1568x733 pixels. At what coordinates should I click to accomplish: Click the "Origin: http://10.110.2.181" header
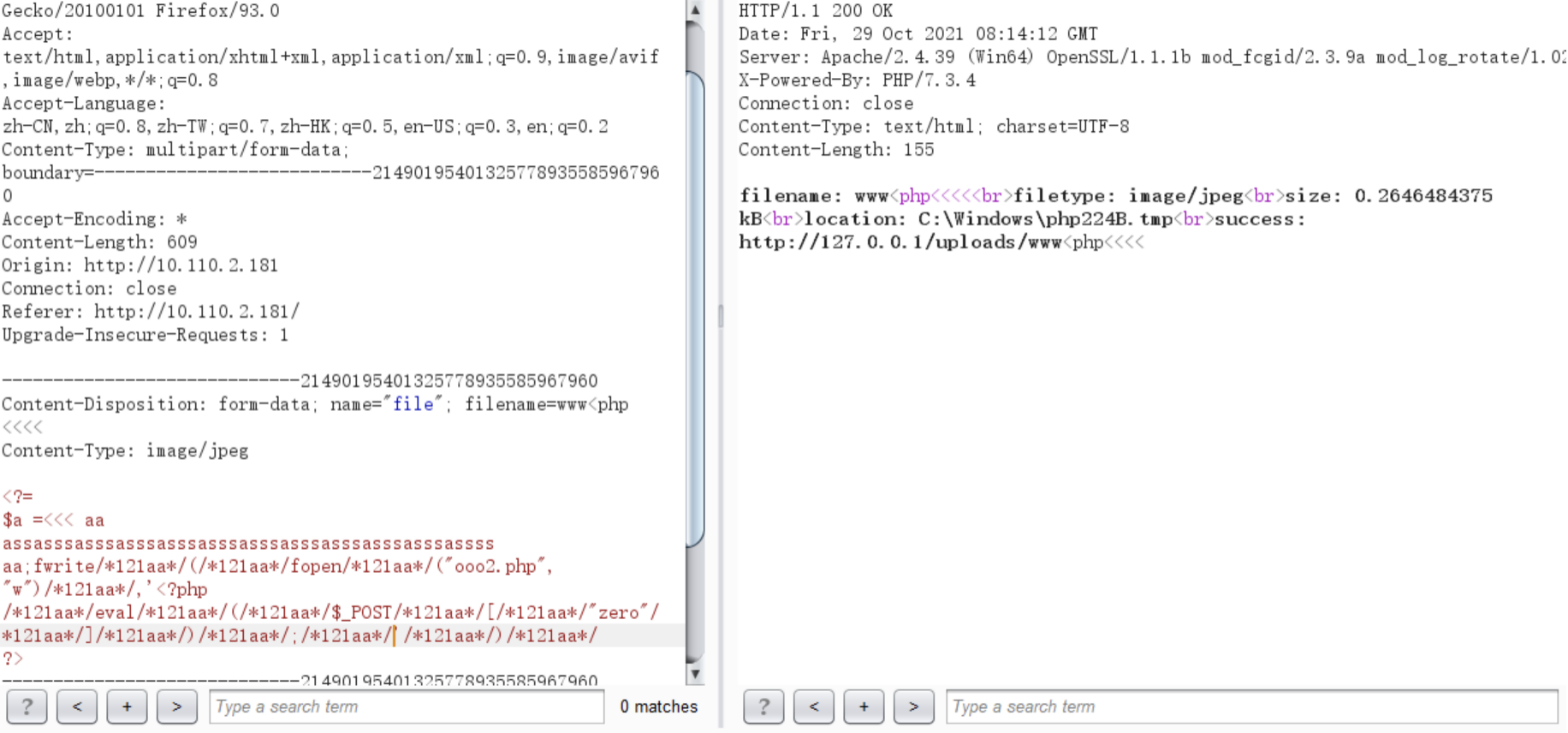[x=140, y=265]
